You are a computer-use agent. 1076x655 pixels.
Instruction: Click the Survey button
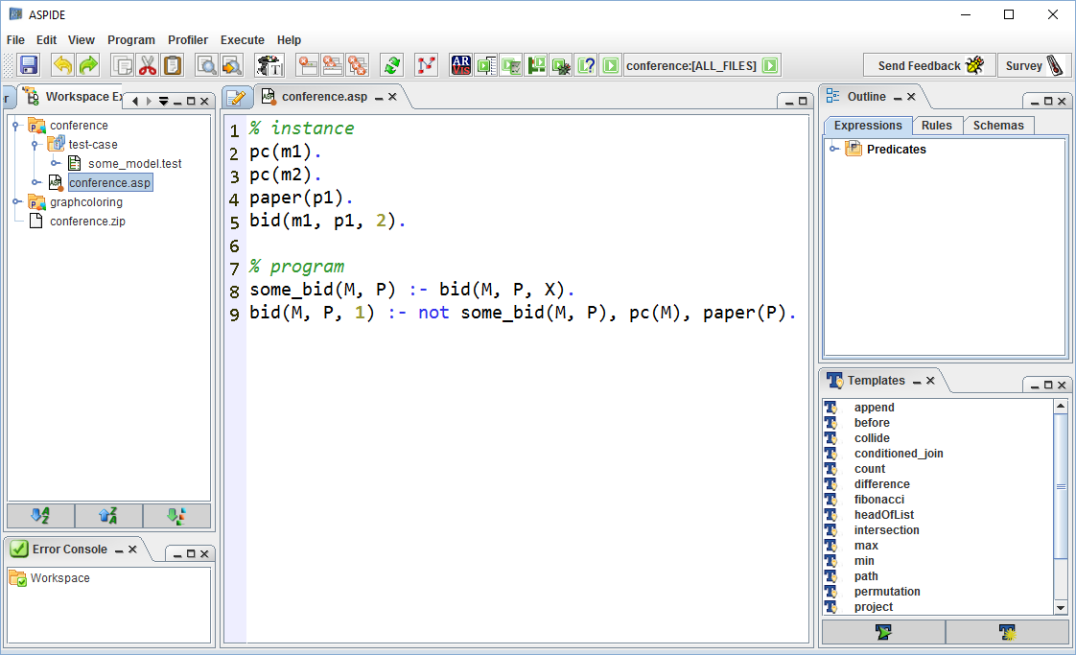(1034, 66)
